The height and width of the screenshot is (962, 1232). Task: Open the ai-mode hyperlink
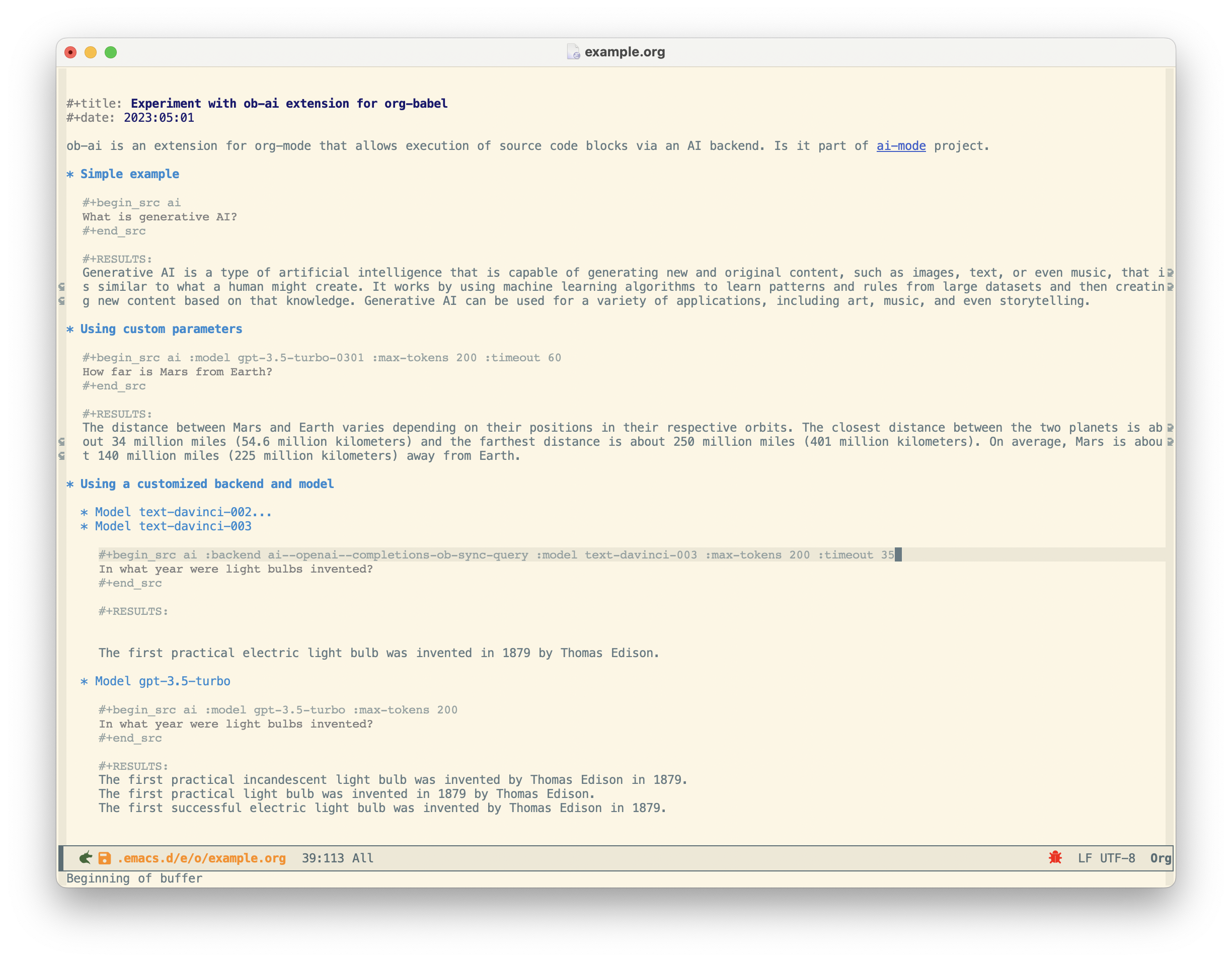pyautogui.click(x=901, y=146)
